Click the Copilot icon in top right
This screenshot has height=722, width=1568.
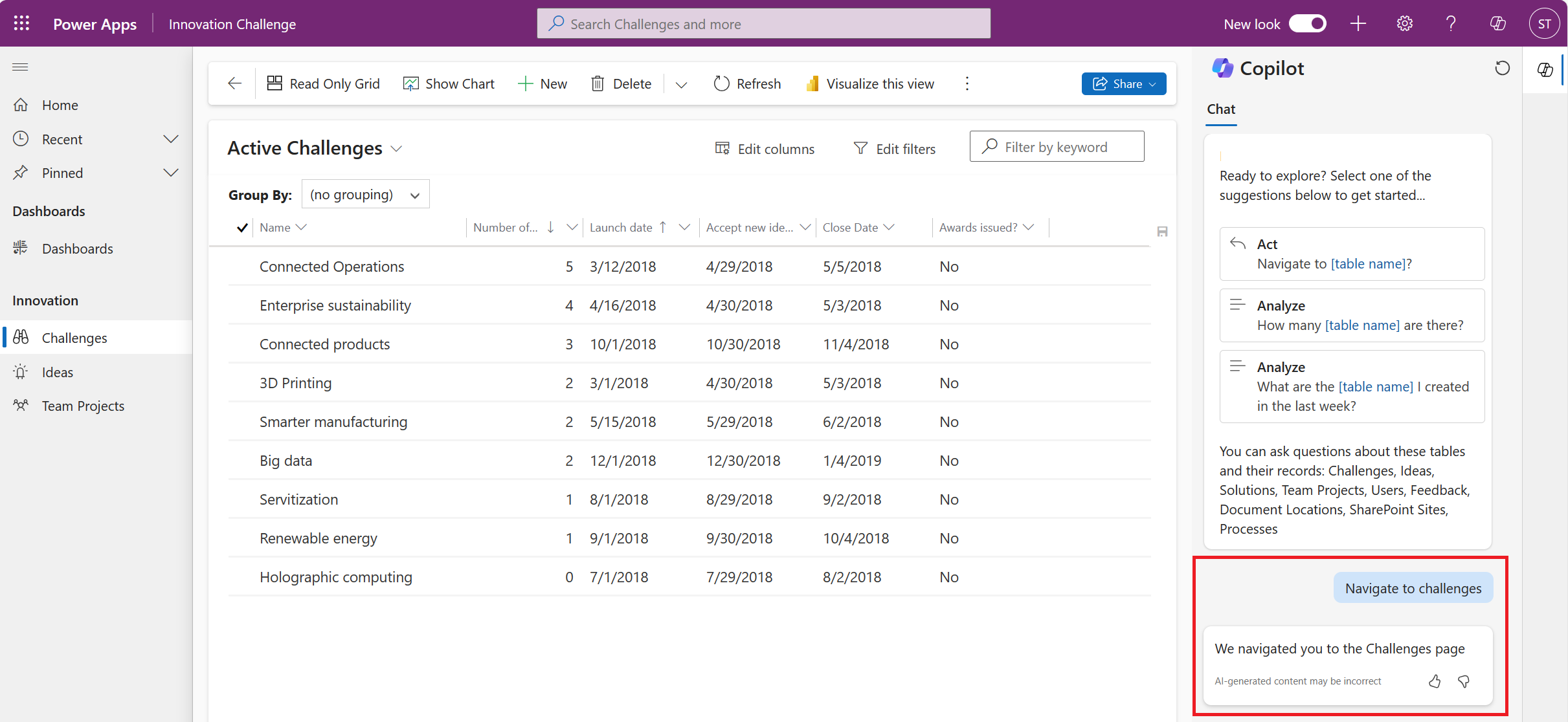pyautogui.click(x=1497, y=23)
